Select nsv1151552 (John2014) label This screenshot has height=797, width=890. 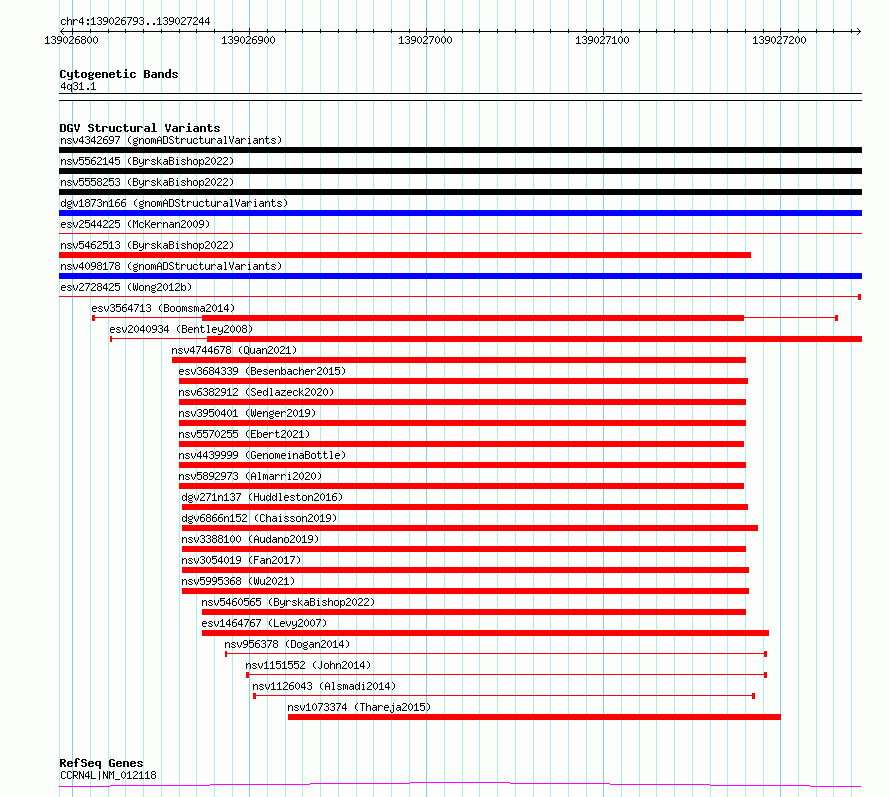[308, 665]
